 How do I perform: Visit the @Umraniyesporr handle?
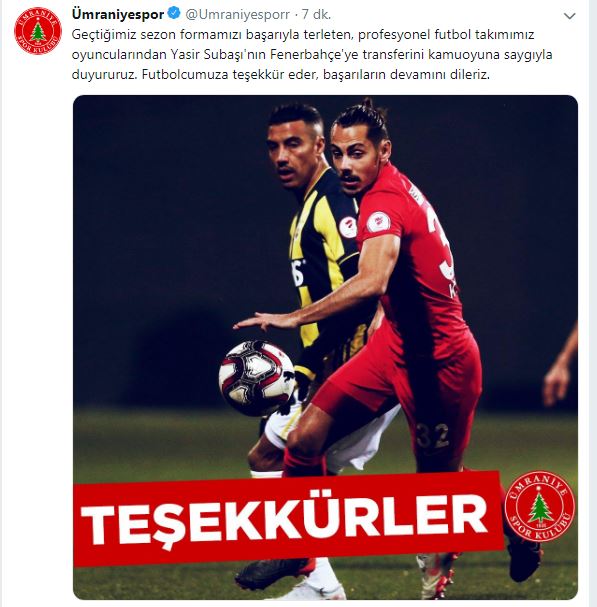pos(238,15)
